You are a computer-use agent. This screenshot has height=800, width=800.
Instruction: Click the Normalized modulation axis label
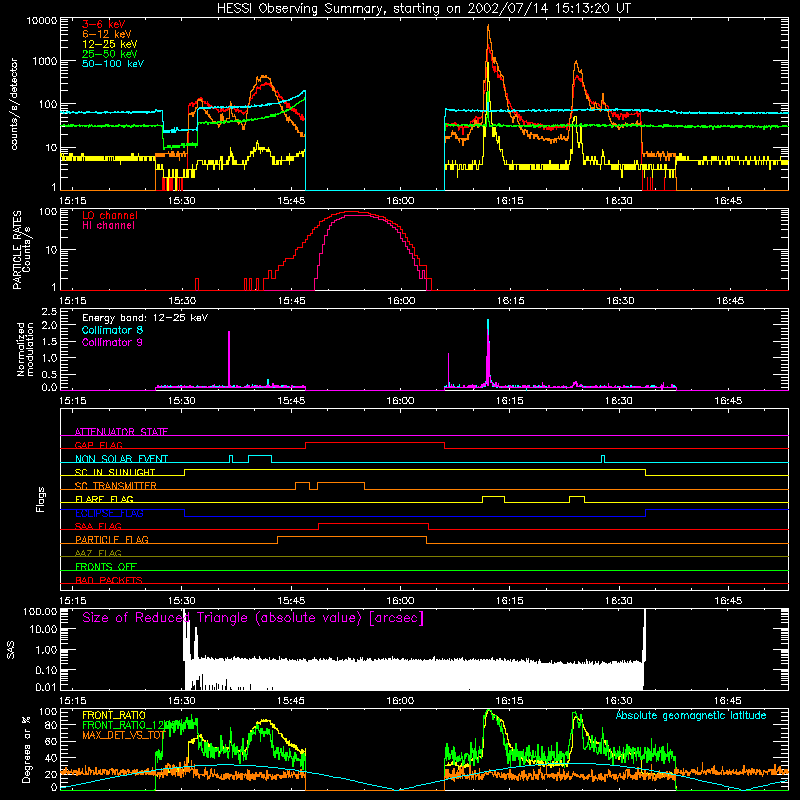click(24, 349)
